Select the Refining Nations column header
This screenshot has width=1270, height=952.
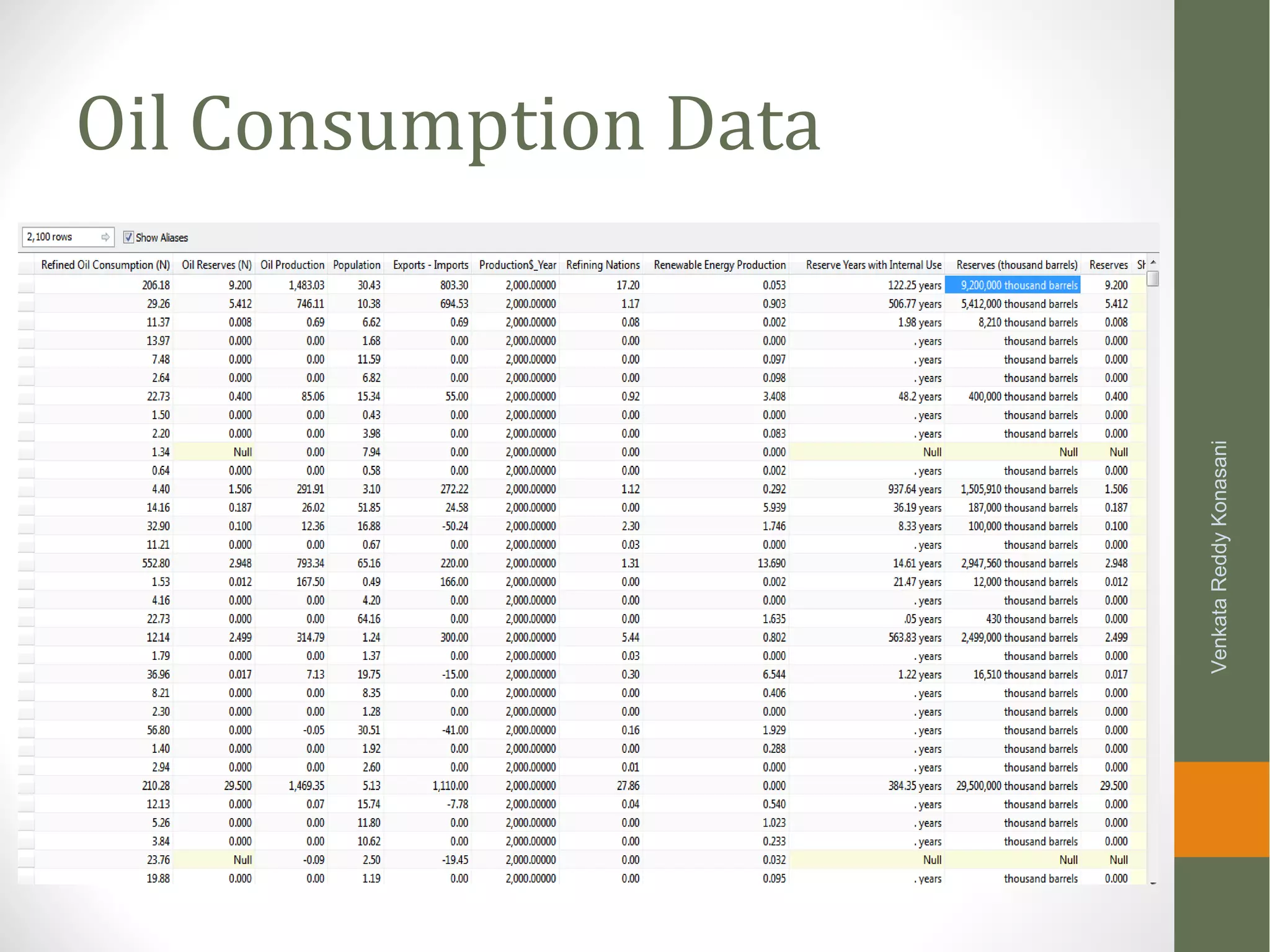click(602, 265)
